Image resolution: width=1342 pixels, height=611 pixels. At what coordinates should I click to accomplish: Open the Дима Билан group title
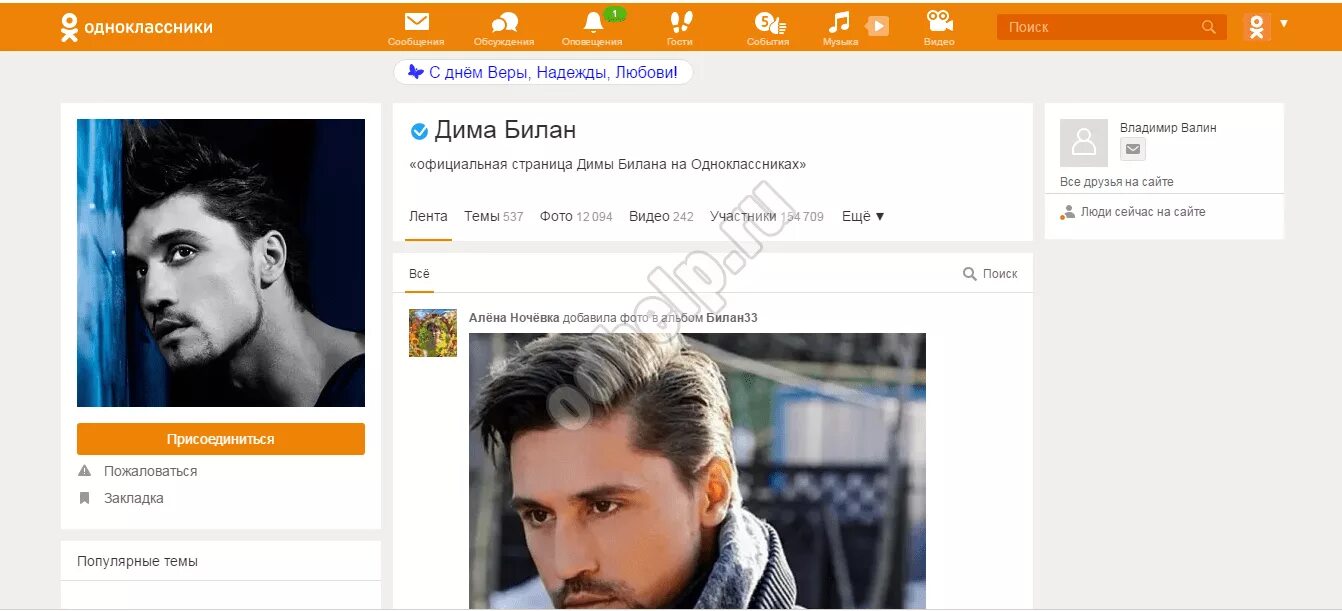click(x=505, y=130)
